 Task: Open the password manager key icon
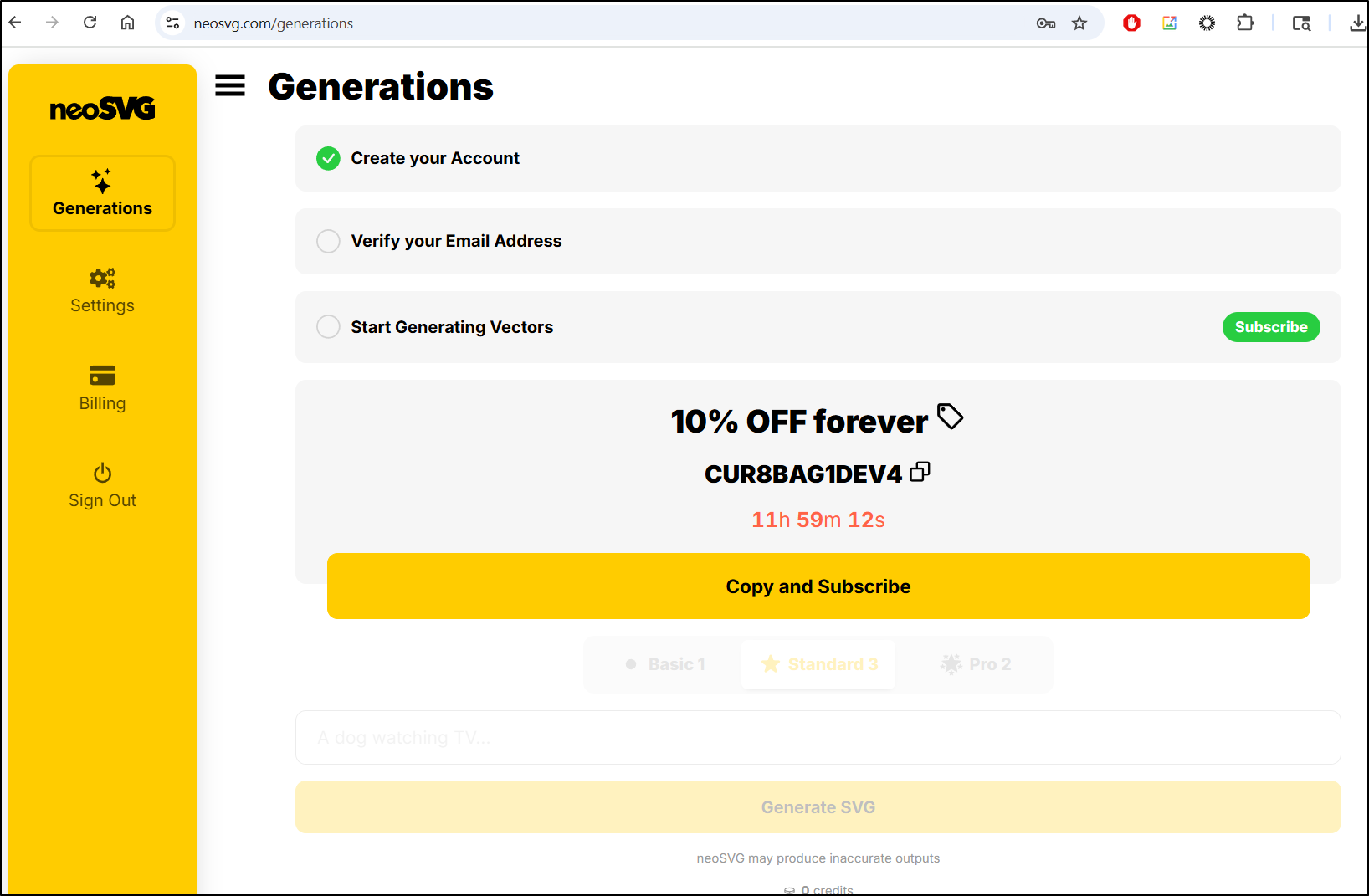coord(1045,23)
